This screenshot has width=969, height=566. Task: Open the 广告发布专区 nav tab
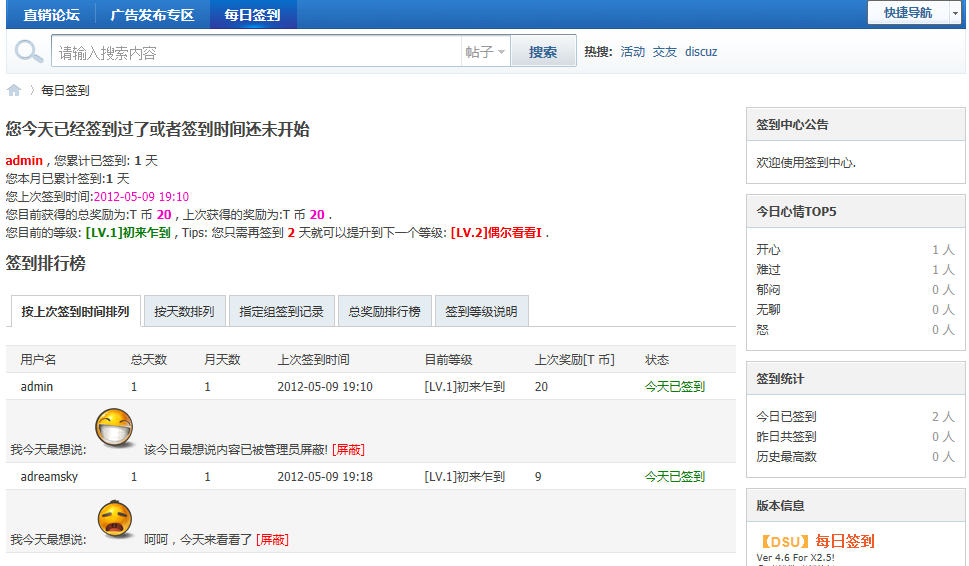click(152, 15)
